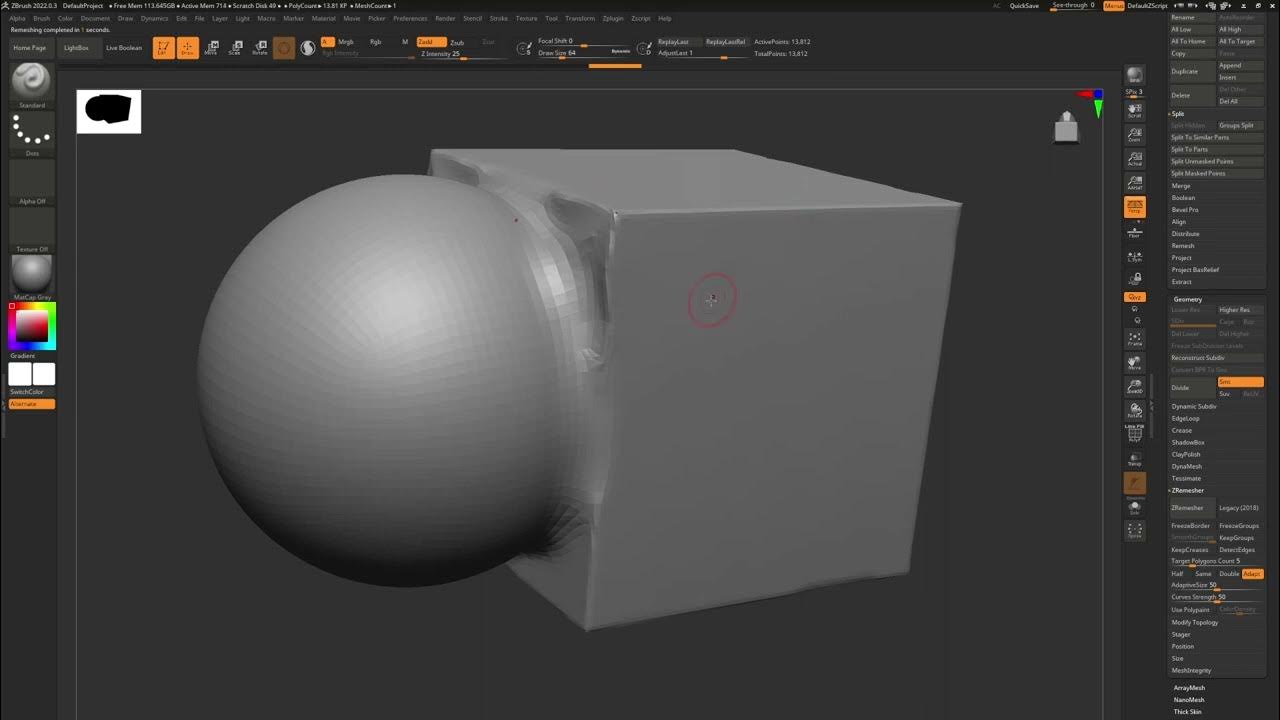This screenshot has width=1280, height=720.
Task: Click the Home Page button
Action: click(x=29, y=48)
